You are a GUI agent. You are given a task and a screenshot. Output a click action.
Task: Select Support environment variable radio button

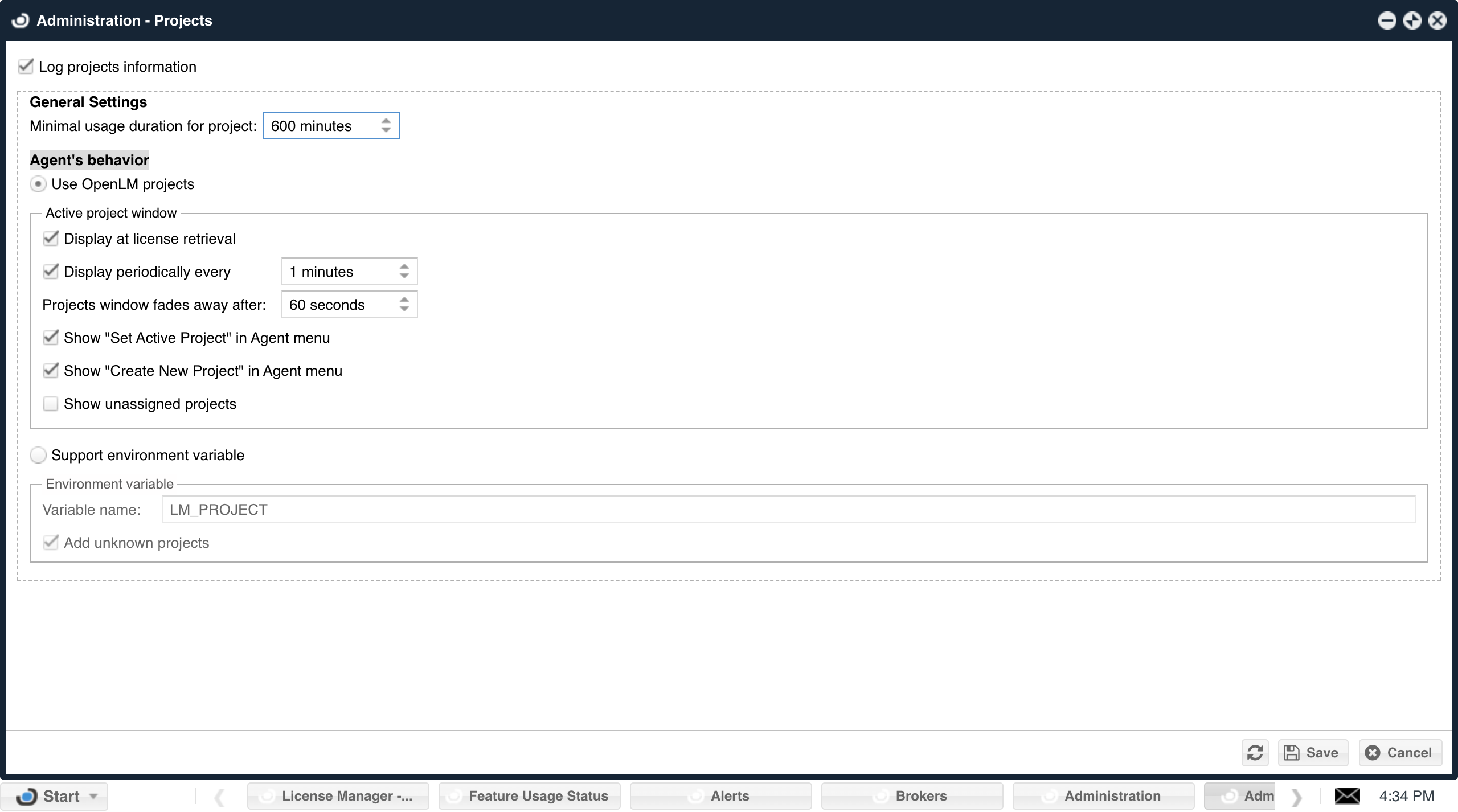38,455
